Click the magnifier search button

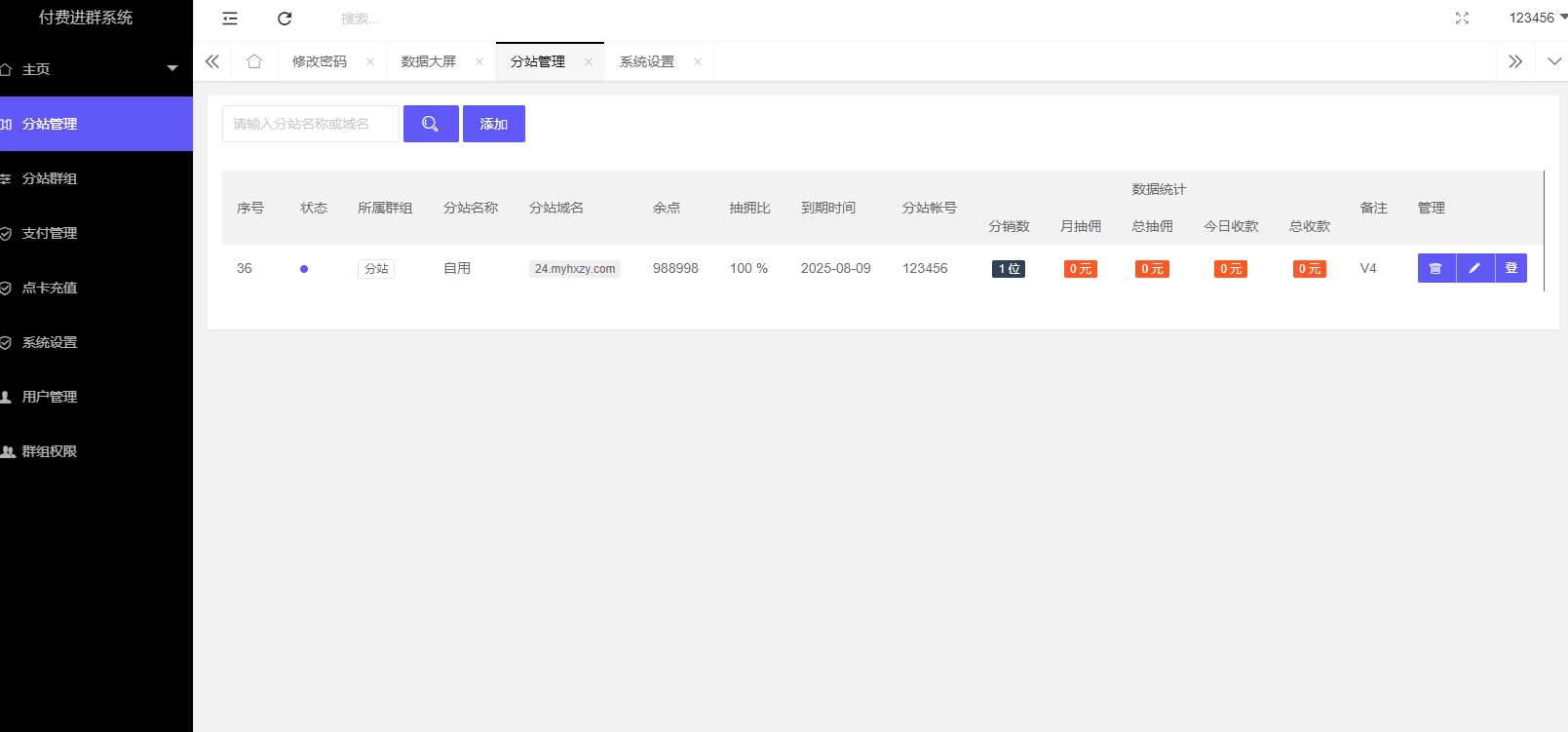[x=431, y=124]
